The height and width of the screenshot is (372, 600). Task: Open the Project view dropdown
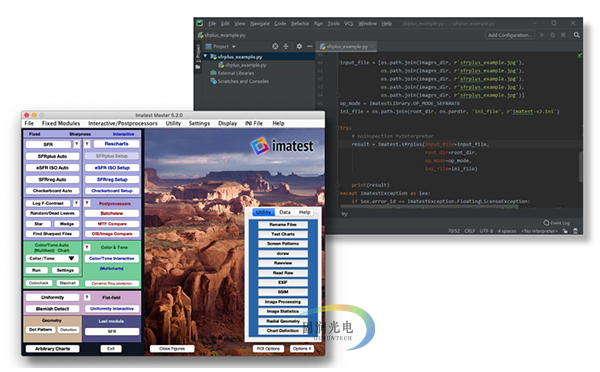[221, 46]
